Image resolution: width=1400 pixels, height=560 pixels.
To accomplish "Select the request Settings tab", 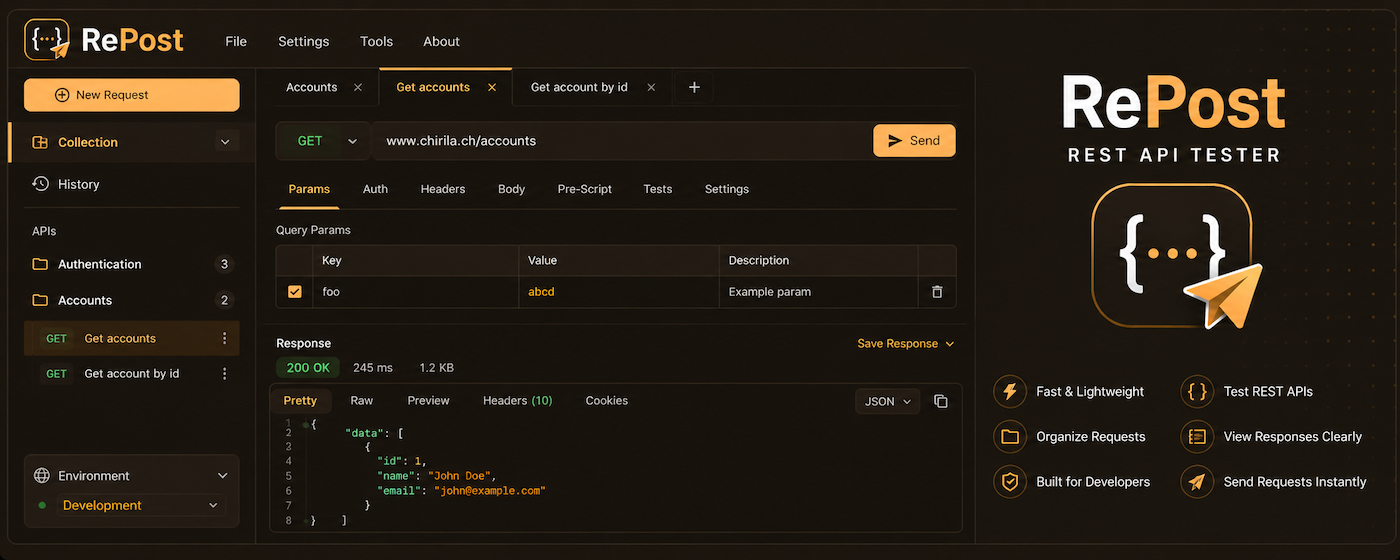I will [727, 189].
